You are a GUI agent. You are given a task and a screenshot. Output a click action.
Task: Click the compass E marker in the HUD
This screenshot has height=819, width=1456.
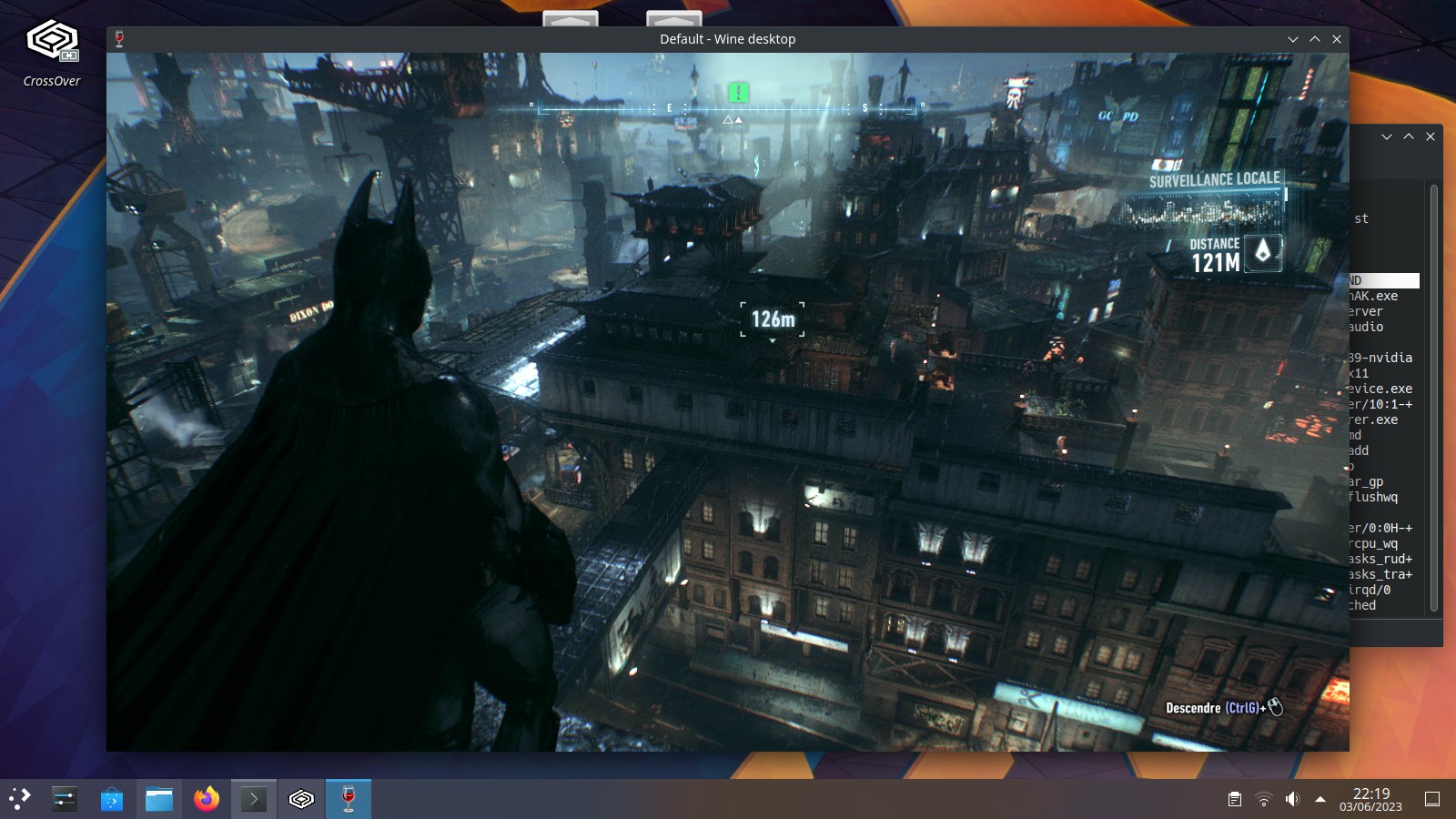669,108
